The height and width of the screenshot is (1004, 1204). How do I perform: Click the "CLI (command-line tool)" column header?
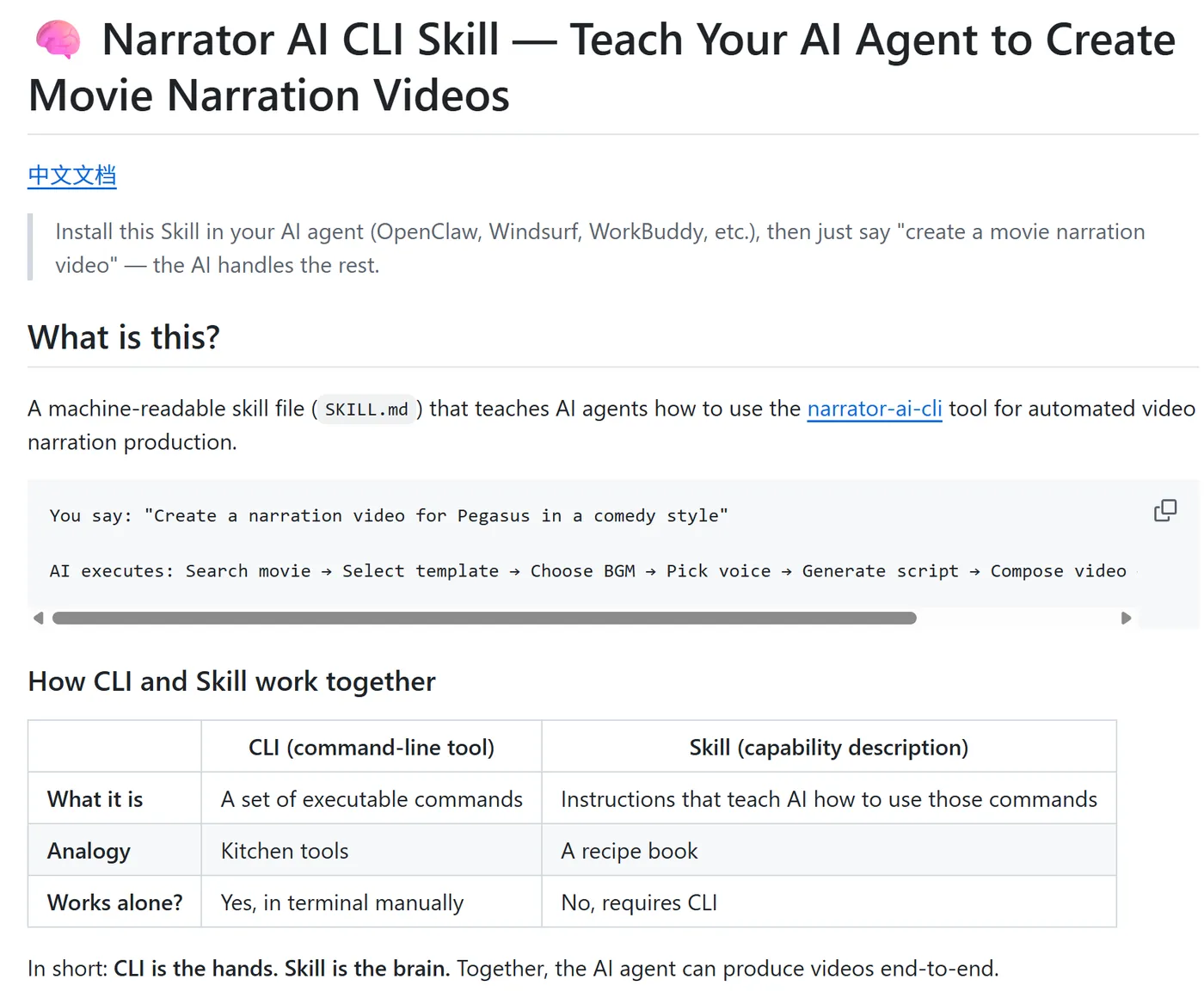pos(371,748)
